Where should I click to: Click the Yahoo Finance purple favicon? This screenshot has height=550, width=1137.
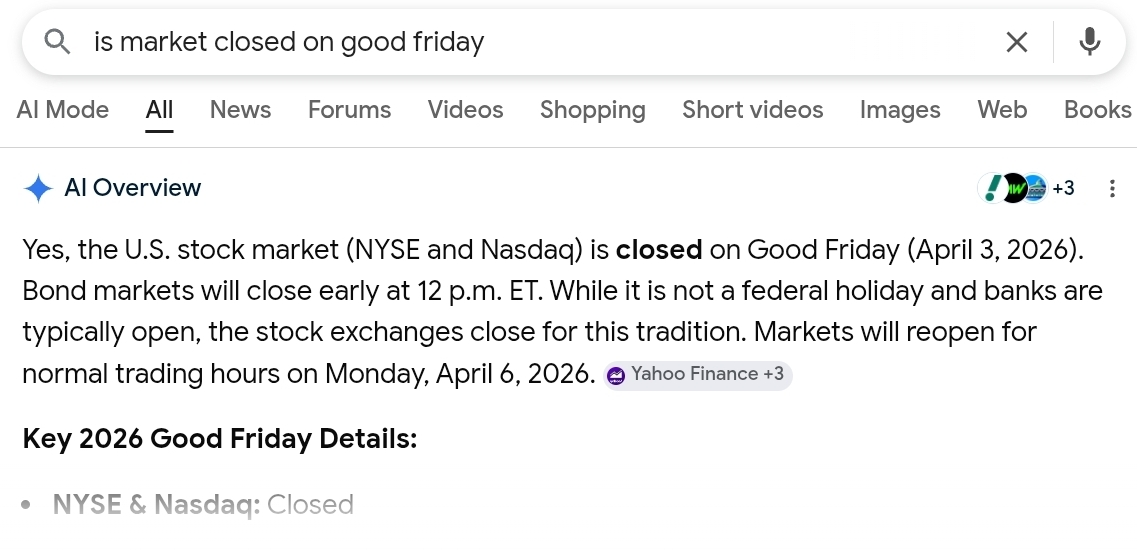coord(616,376)
